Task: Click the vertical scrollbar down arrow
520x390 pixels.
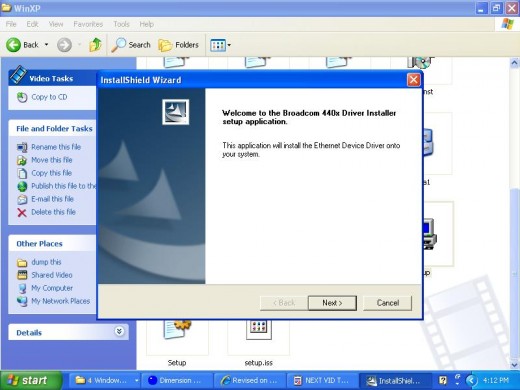Action: point(514,365)
